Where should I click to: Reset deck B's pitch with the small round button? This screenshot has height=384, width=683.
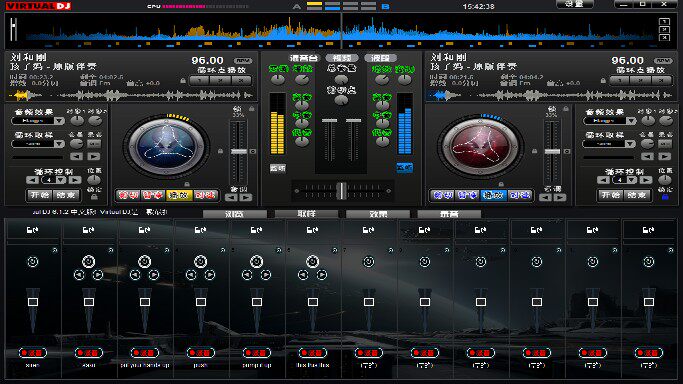(567, 151)
